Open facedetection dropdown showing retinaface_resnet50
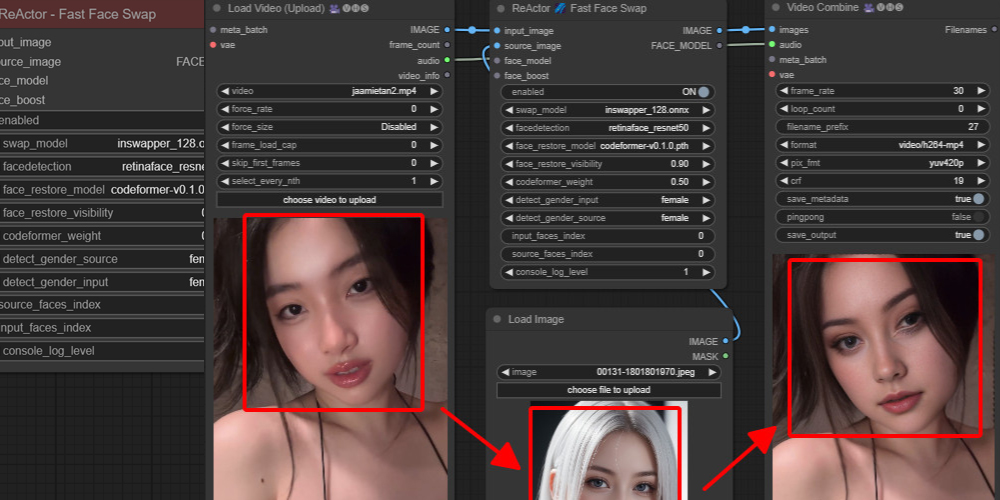Screen dimensions: 1000x500 pos(607,128)
